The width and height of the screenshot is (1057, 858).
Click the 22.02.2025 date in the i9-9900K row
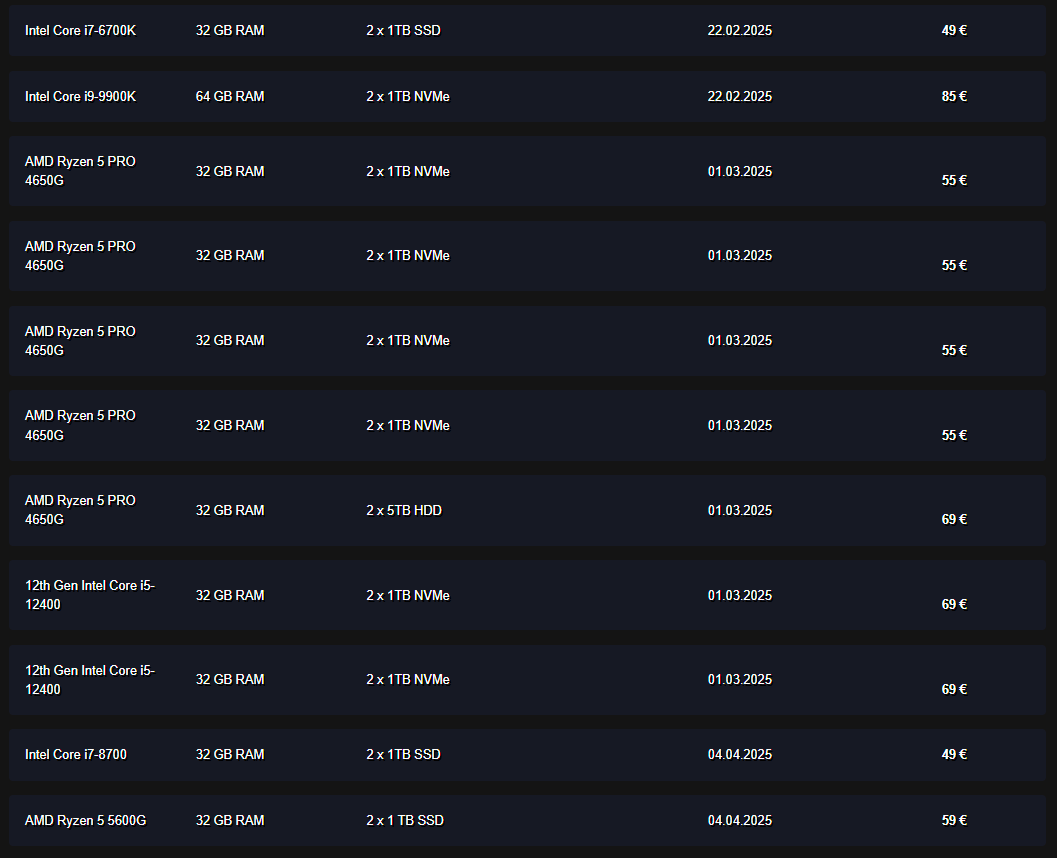pyautogui.click(x=739, y=97)
